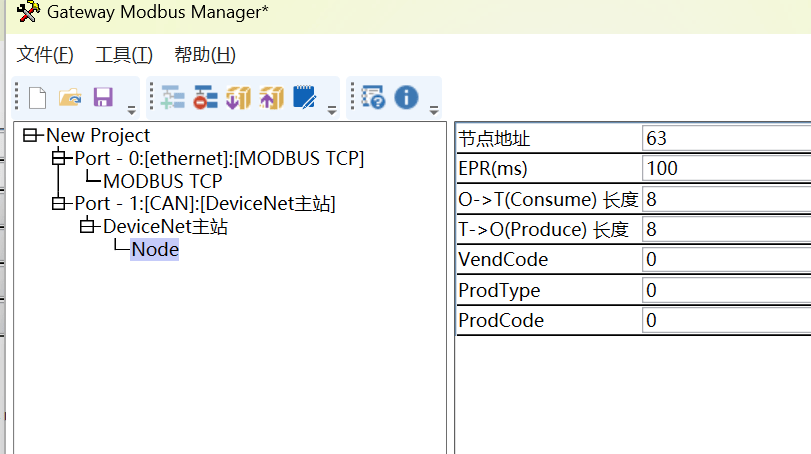Open the 工具(T) menu
The image size is (811, 454).
[x=124, y=55]
